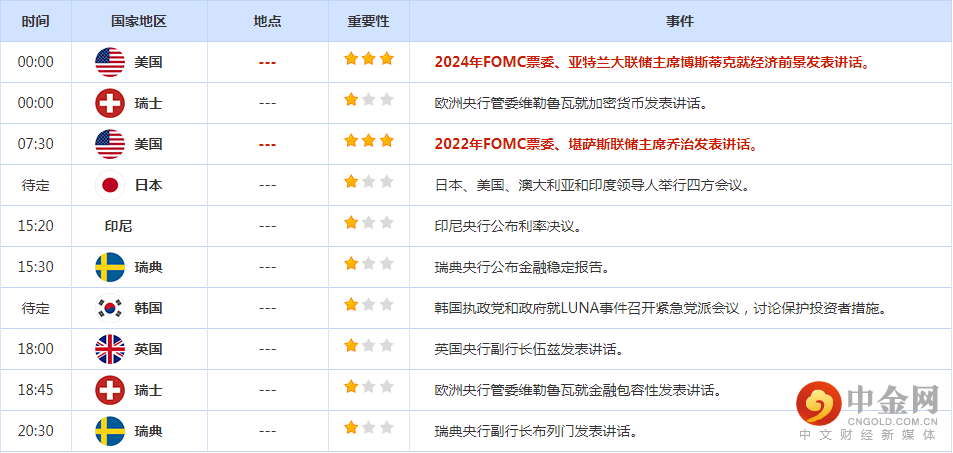953x453 pixels.
Task: Click the --- location in the 印尼 row
Action: (x=267, y=227)
